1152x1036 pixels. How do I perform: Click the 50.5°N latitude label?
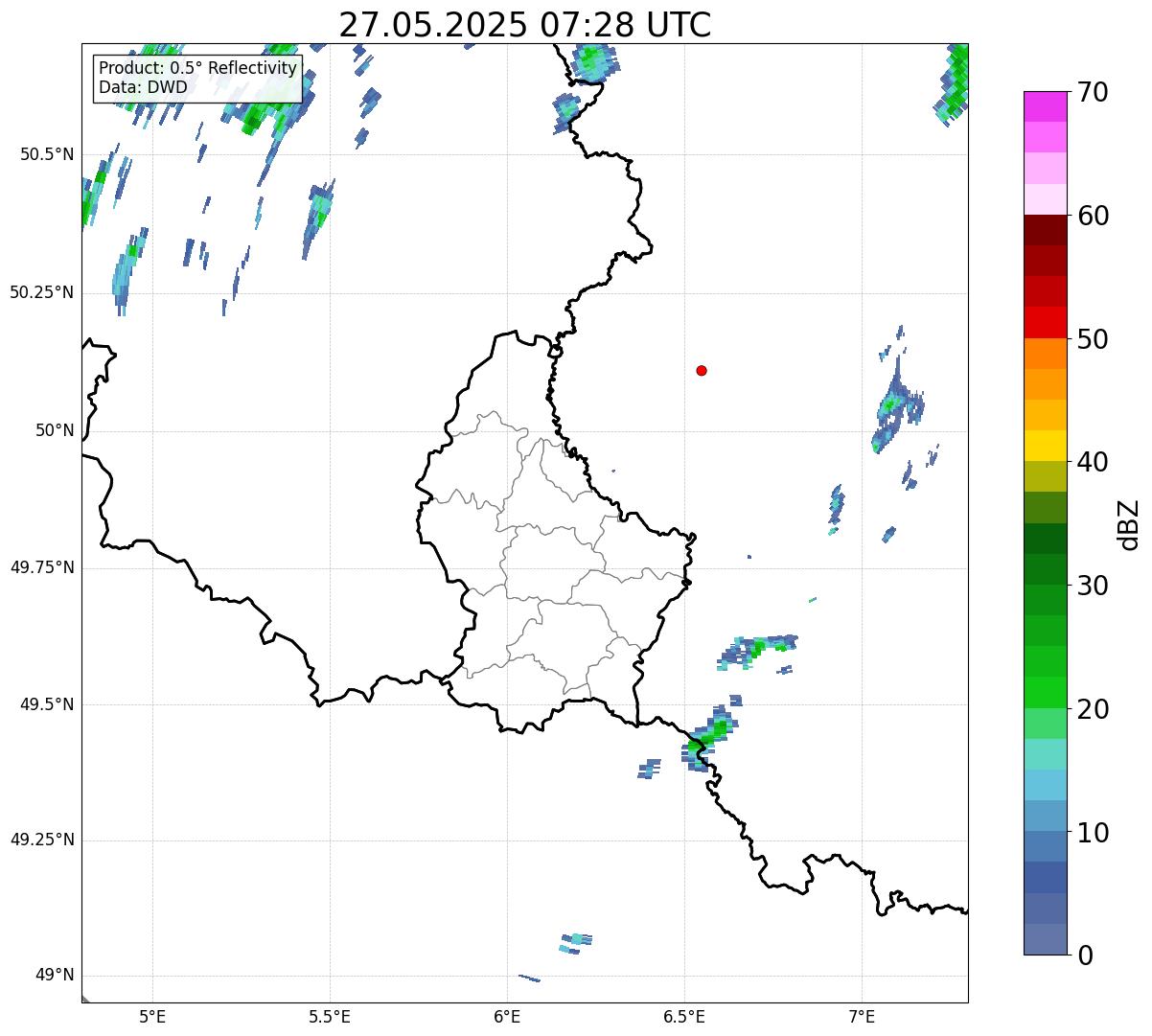tap(47, 154)
